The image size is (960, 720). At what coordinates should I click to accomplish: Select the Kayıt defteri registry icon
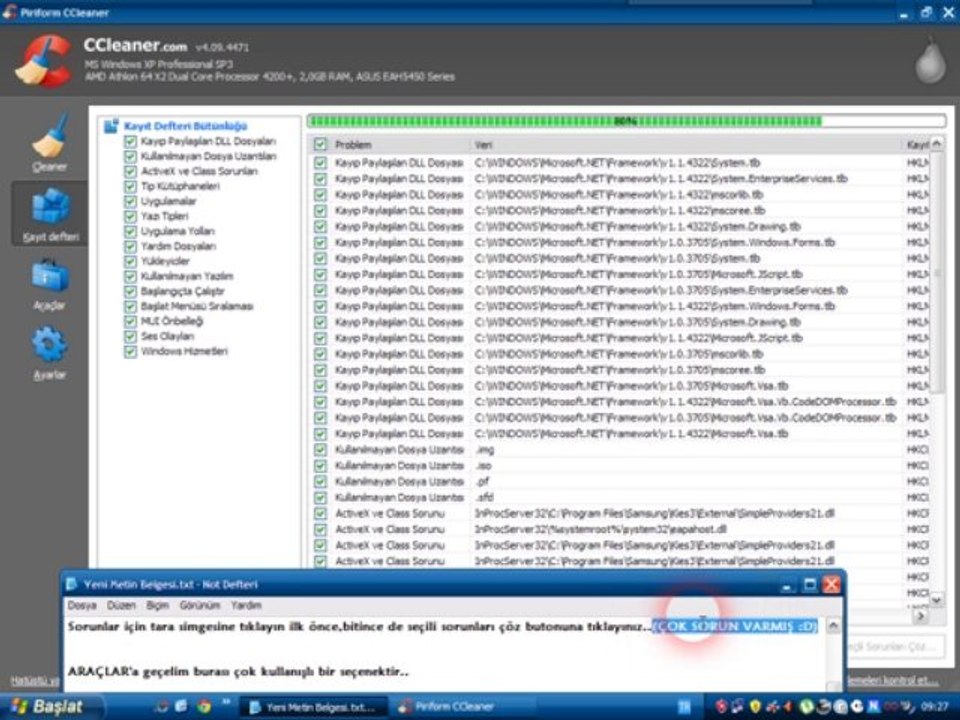50,214
